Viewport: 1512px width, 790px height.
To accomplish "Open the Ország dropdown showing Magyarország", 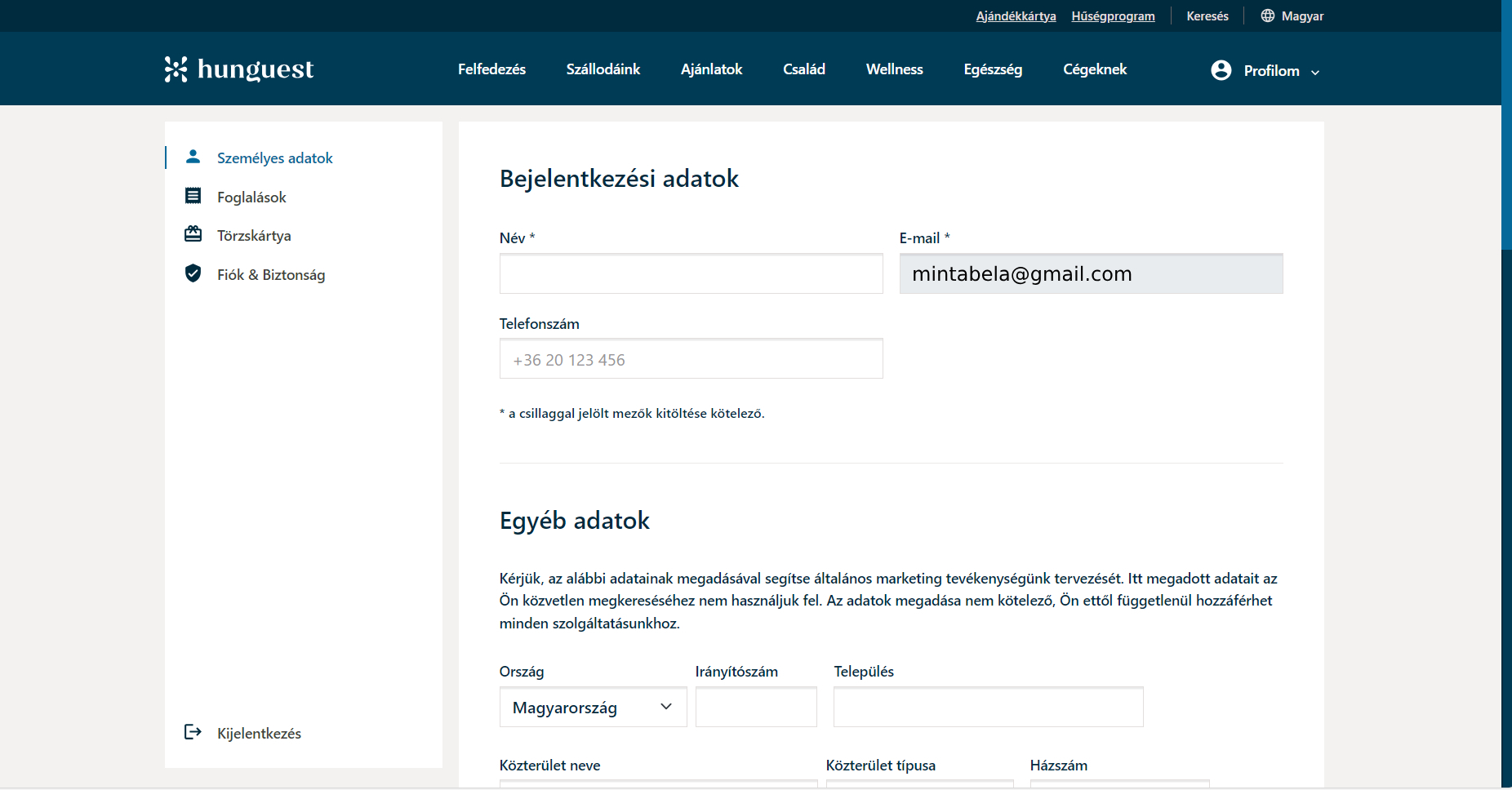I will coord(593,707).
